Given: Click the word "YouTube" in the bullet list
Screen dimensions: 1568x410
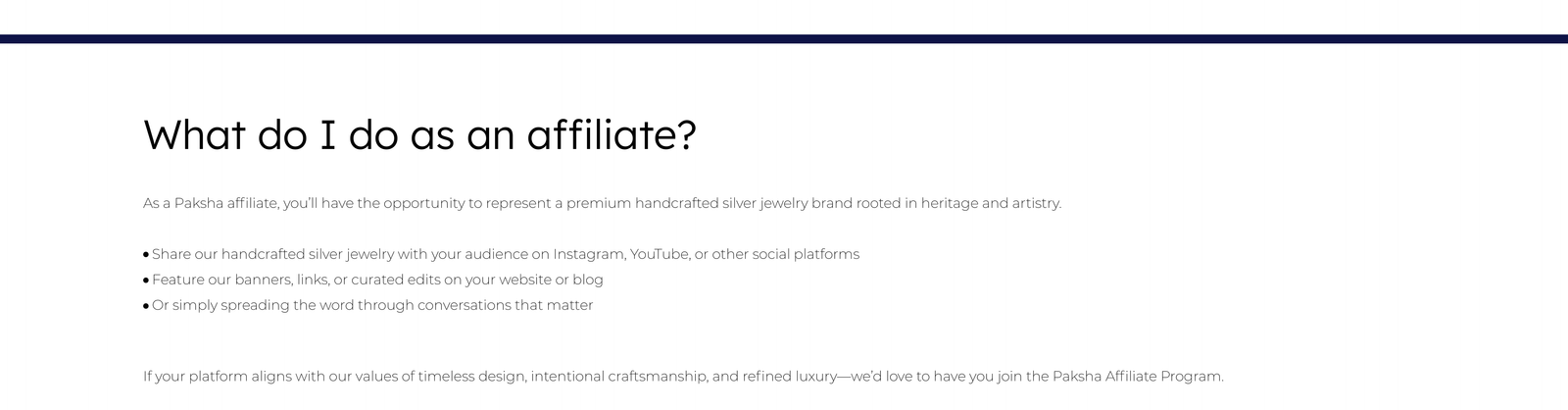Looking at the screenshot, I should 659,254.
